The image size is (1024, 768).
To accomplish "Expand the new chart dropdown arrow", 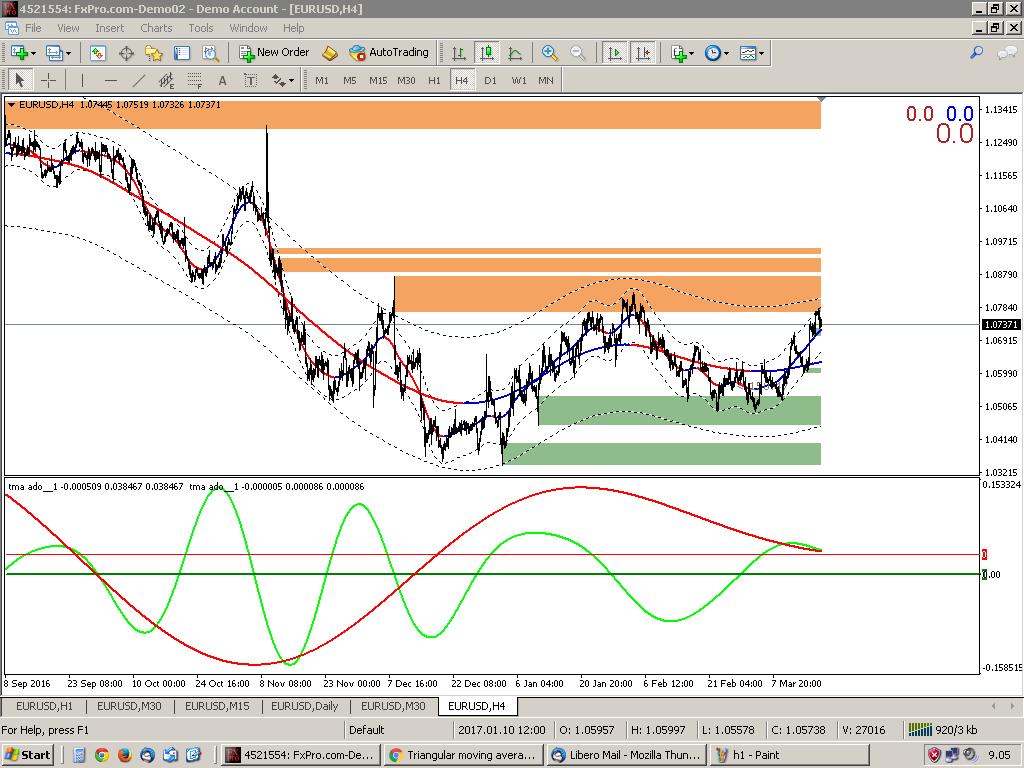I will coord(33,53).
